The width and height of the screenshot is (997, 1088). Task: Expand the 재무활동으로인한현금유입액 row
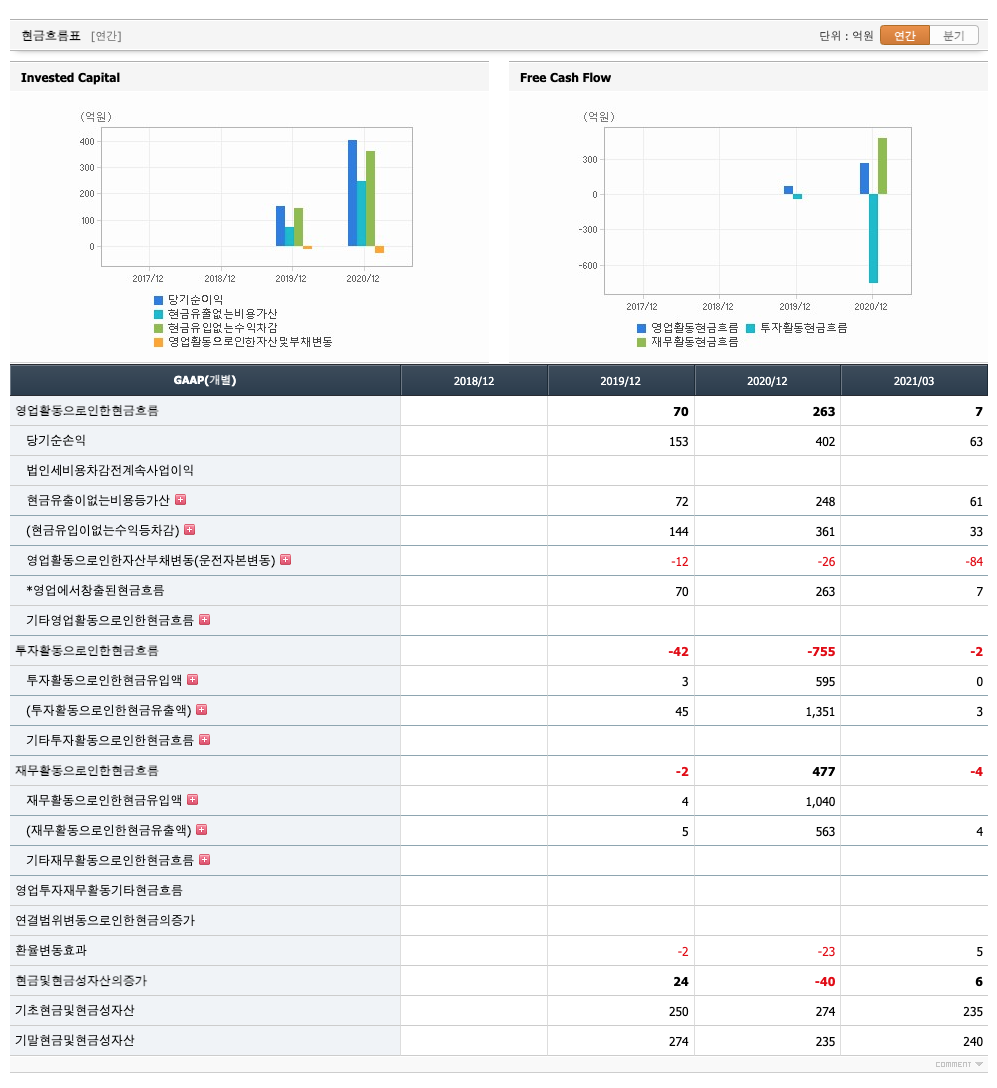[192, 799]
